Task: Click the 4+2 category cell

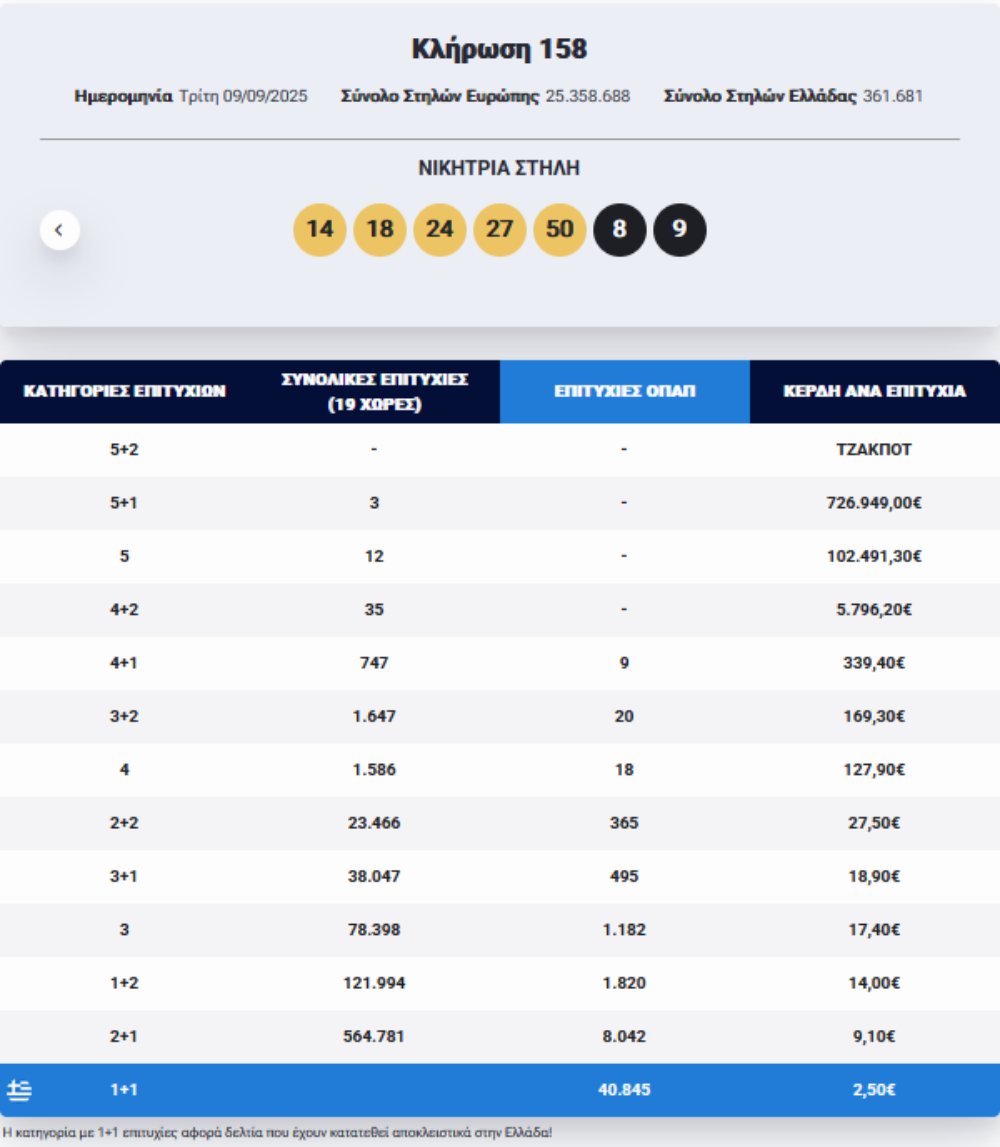Action: tap(124, 610)
